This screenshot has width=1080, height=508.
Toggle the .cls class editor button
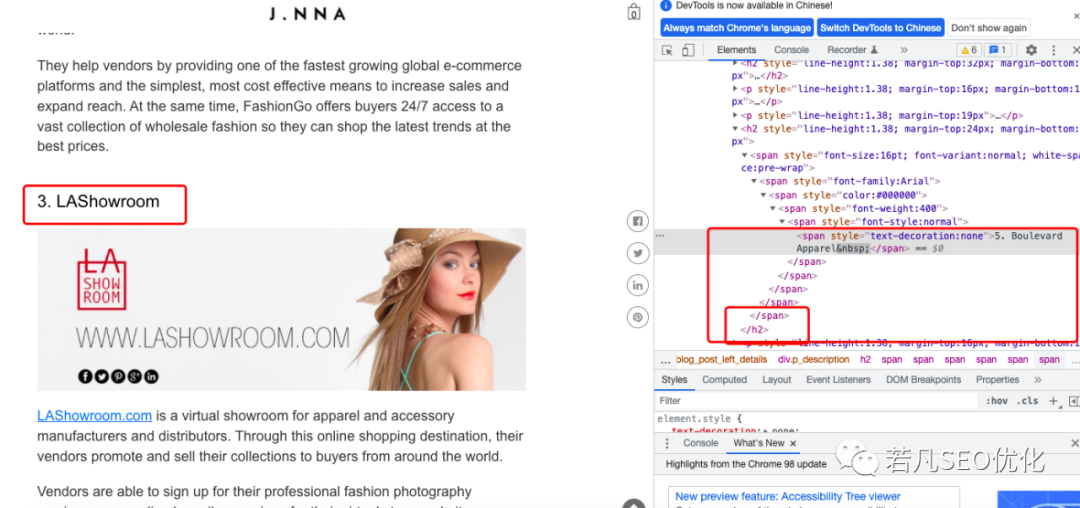pos(1028,401)
